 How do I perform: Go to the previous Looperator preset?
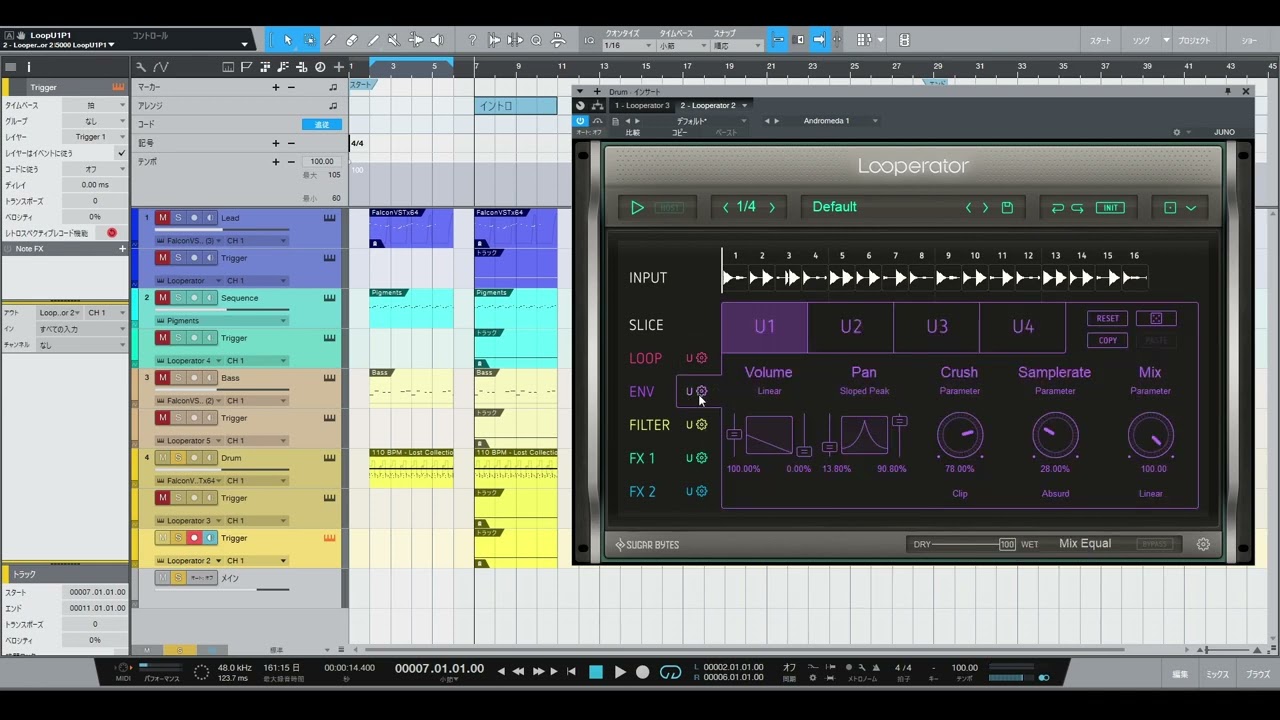[x=968, y=207]
